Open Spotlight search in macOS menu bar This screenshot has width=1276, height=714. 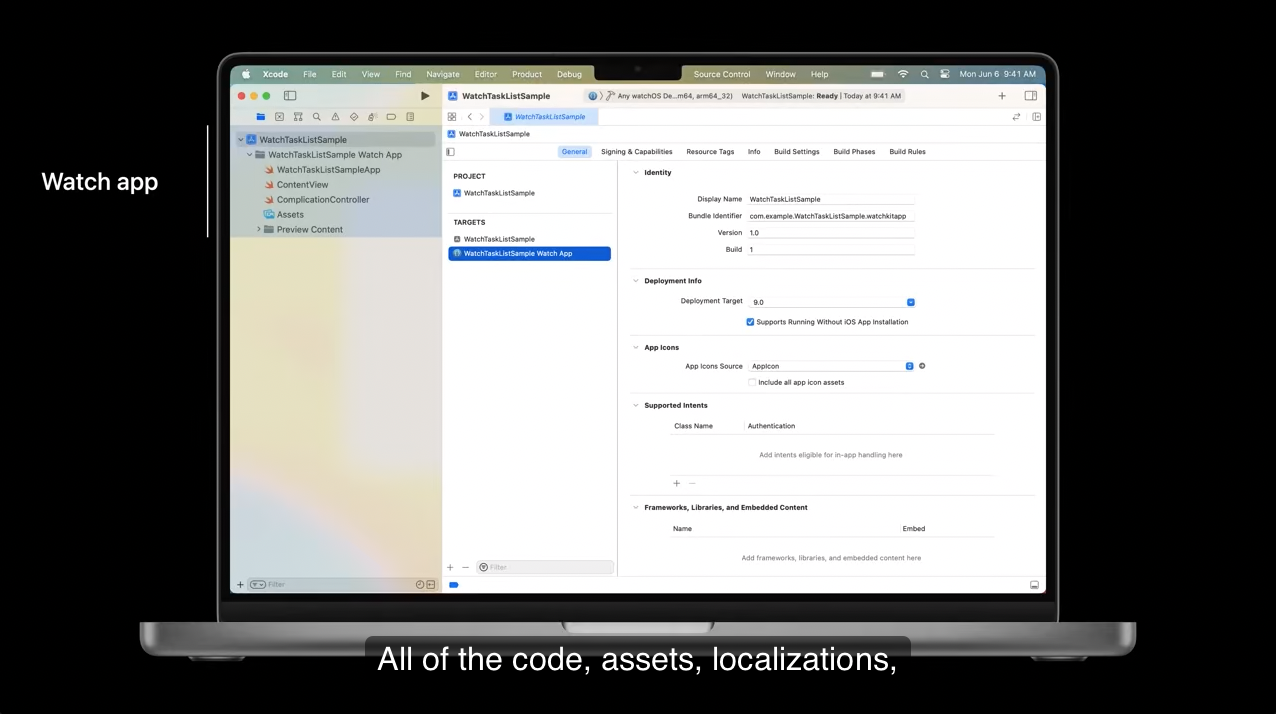tap(924, 74)
